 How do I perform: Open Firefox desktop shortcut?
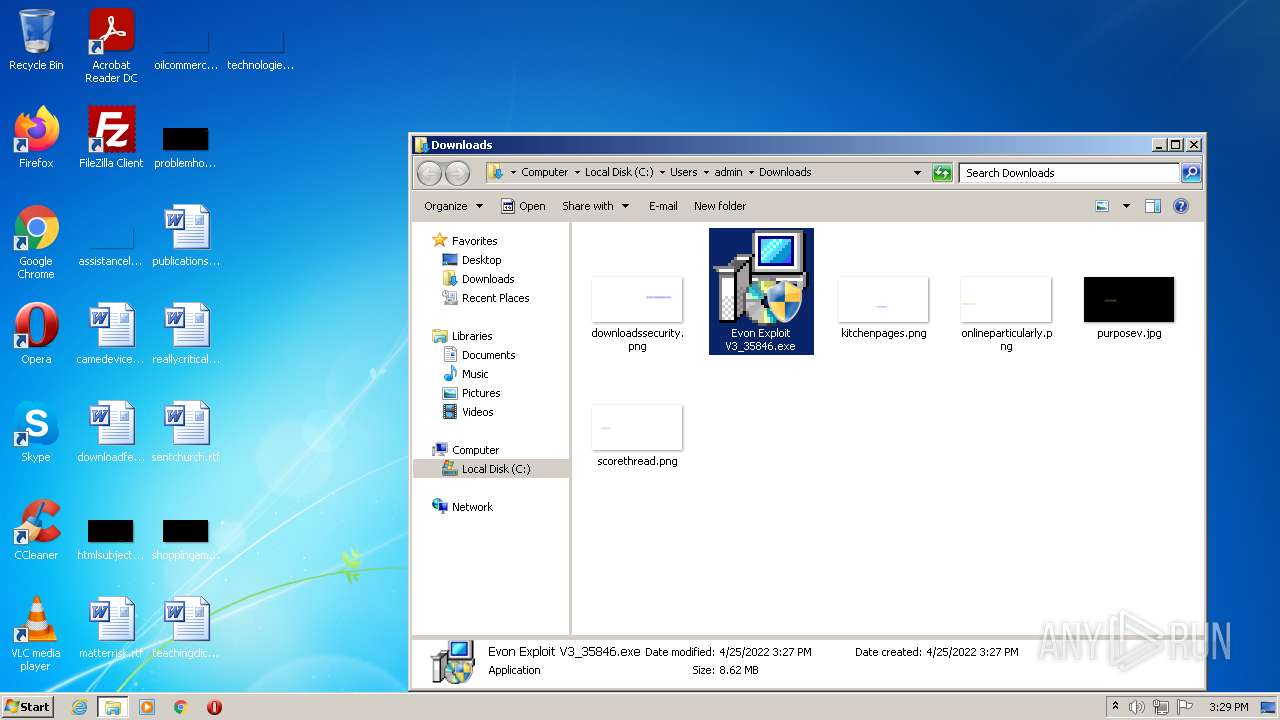coord(36,137)
